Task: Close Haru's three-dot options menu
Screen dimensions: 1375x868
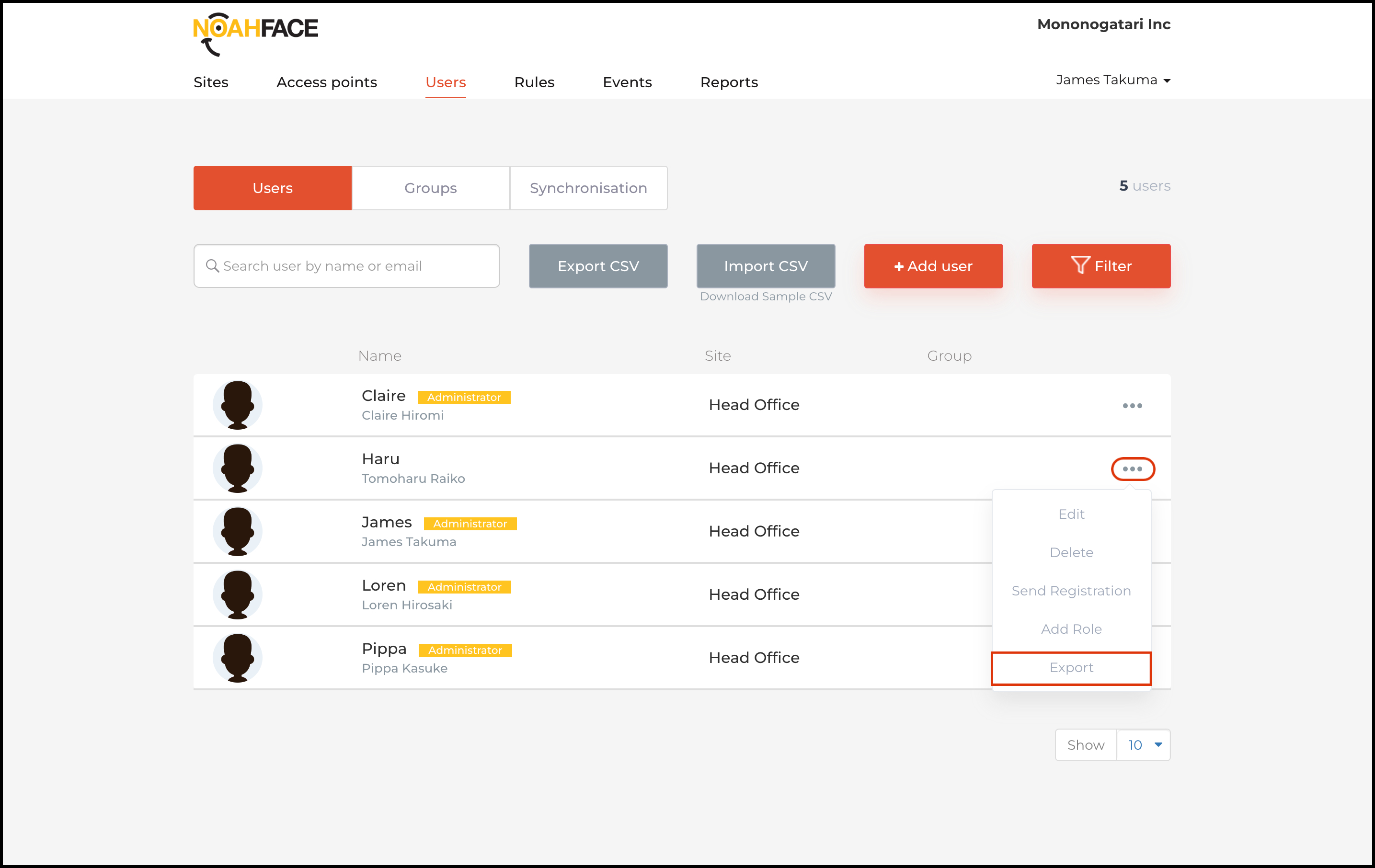Action: [1132, 469]
